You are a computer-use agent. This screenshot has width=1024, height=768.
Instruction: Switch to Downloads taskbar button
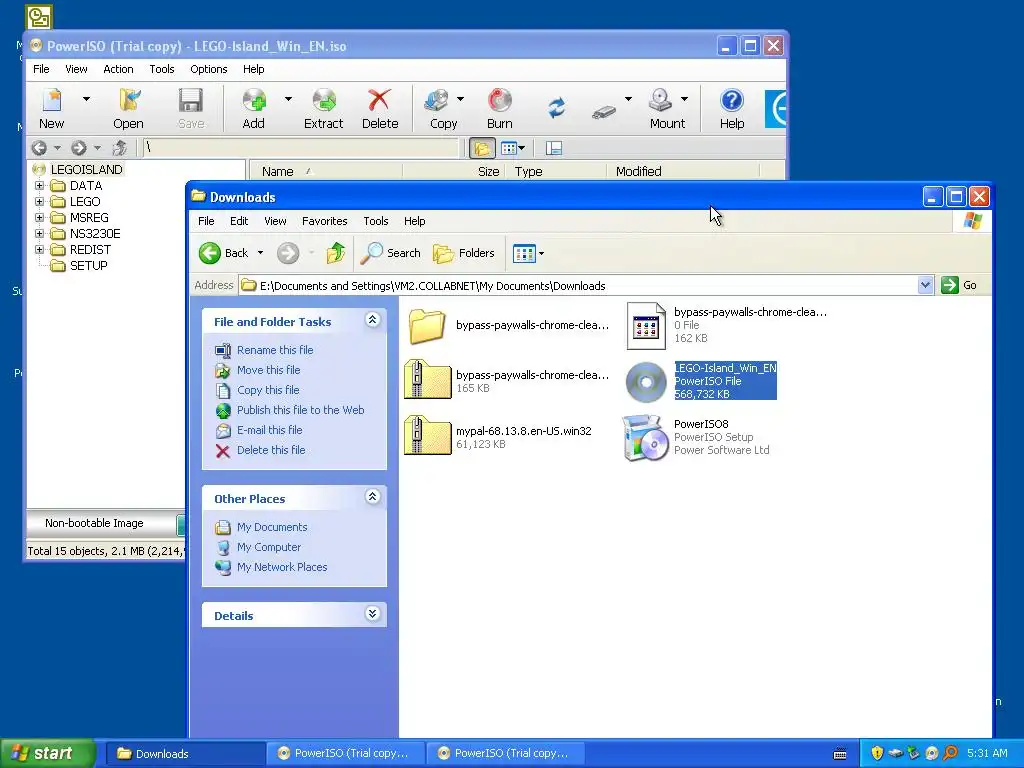click(184, 754)
